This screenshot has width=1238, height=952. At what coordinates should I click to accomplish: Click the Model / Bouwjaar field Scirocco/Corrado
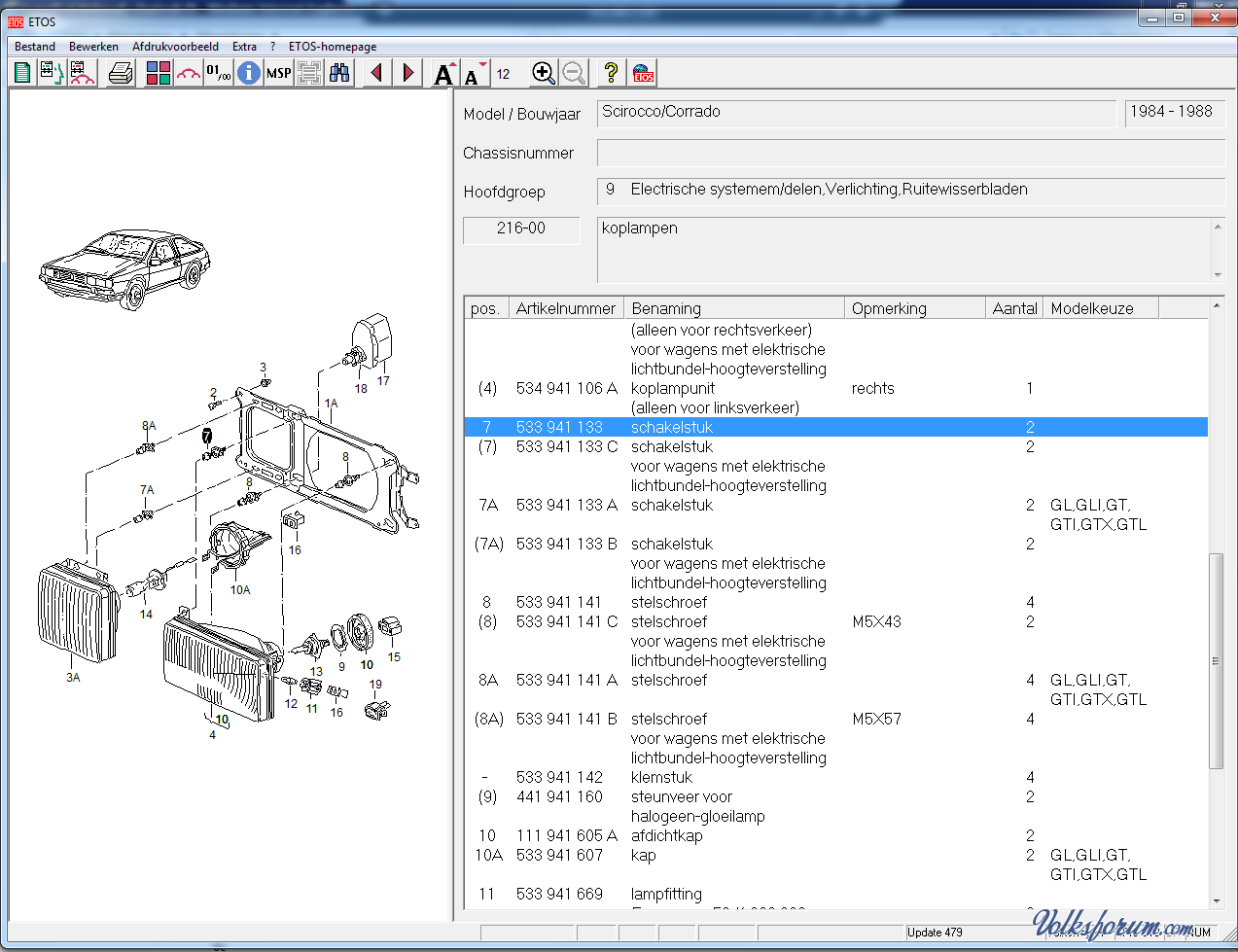tap(857, 113)
